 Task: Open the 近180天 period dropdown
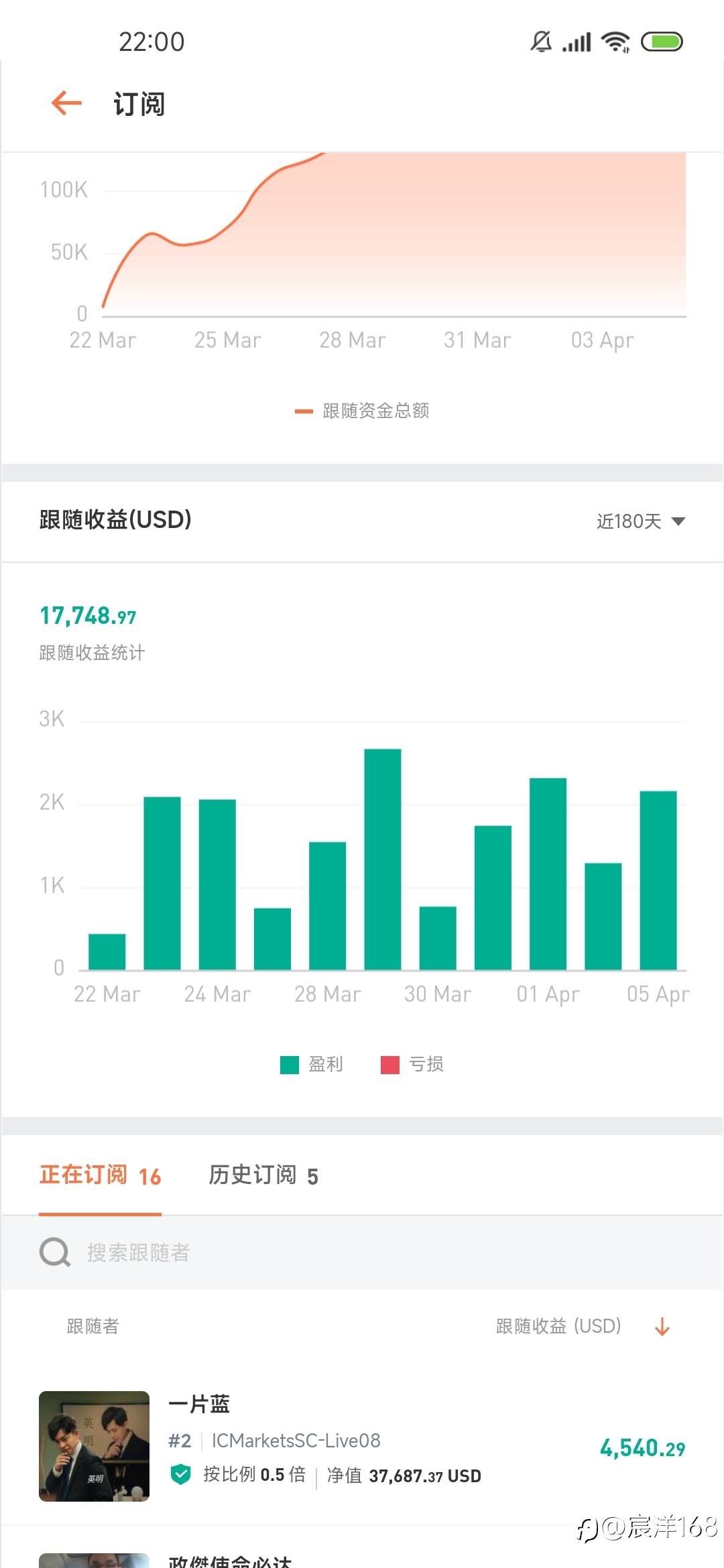coord(641,521)
